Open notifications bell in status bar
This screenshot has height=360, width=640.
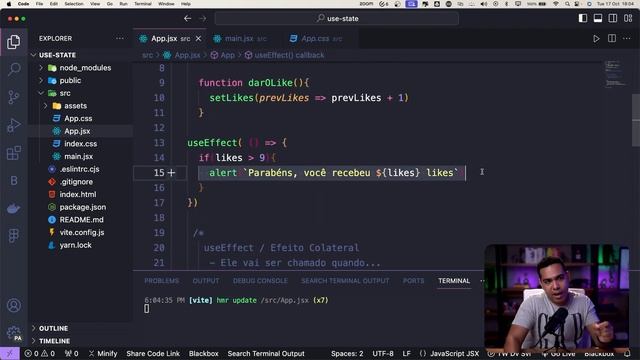(x=627, y=353)
